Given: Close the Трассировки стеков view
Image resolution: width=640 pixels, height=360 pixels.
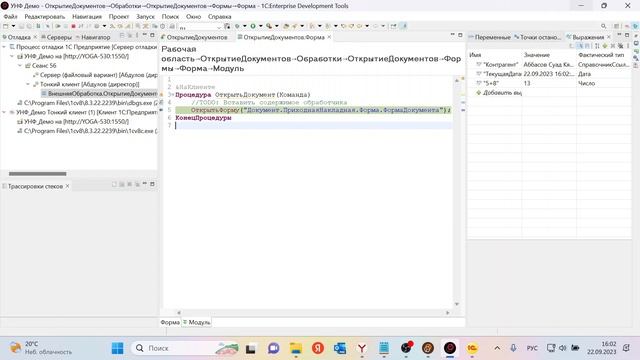Looking at the screenshot, I should (67, 186).
